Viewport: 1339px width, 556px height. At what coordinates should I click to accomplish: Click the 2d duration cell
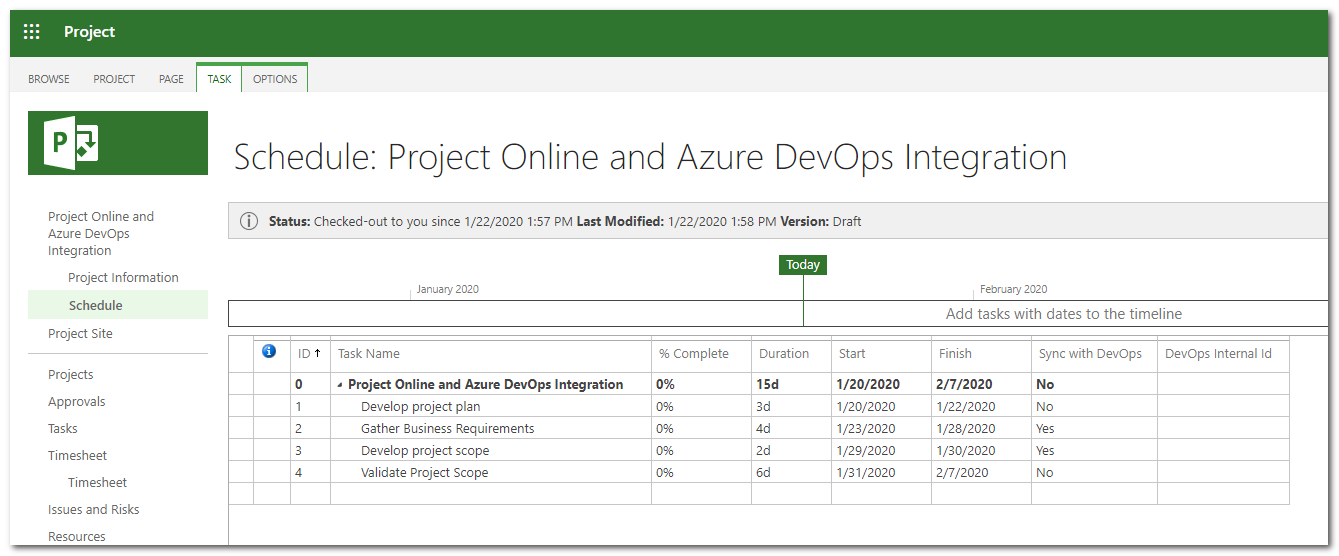click(x=791, y=451)
